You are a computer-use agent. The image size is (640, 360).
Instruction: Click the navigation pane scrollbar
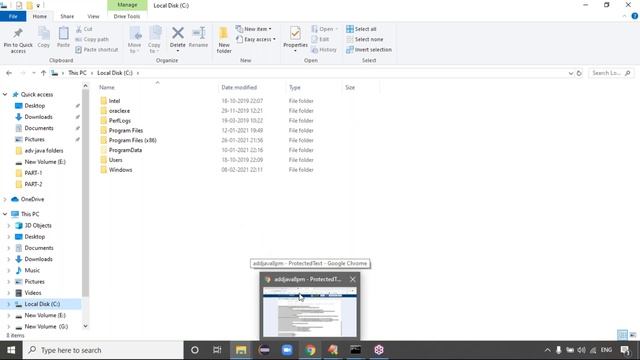[85, 192]
